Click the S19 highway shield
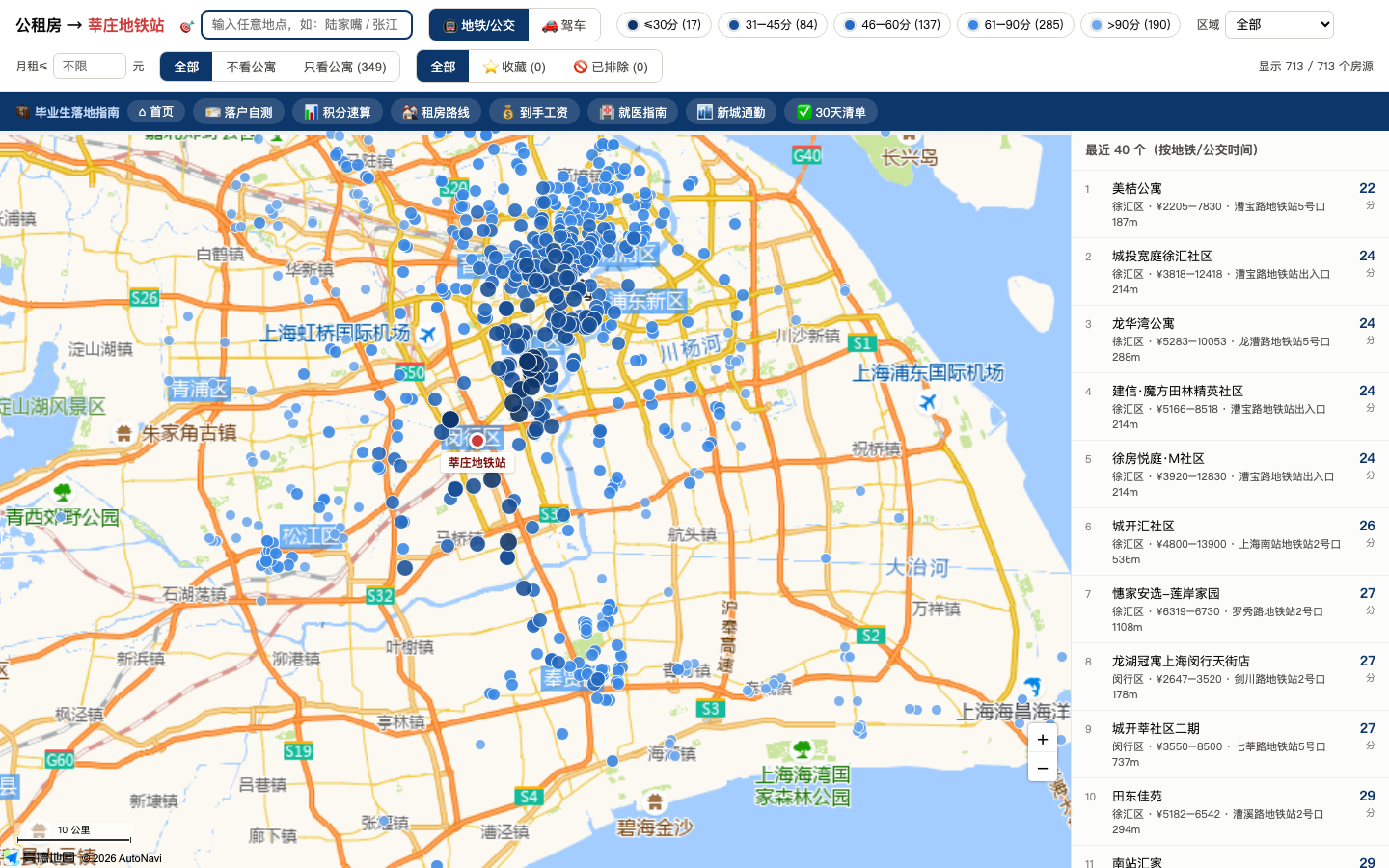The height and width of the screenshot is (868, 1389). (x=298, y=751)
